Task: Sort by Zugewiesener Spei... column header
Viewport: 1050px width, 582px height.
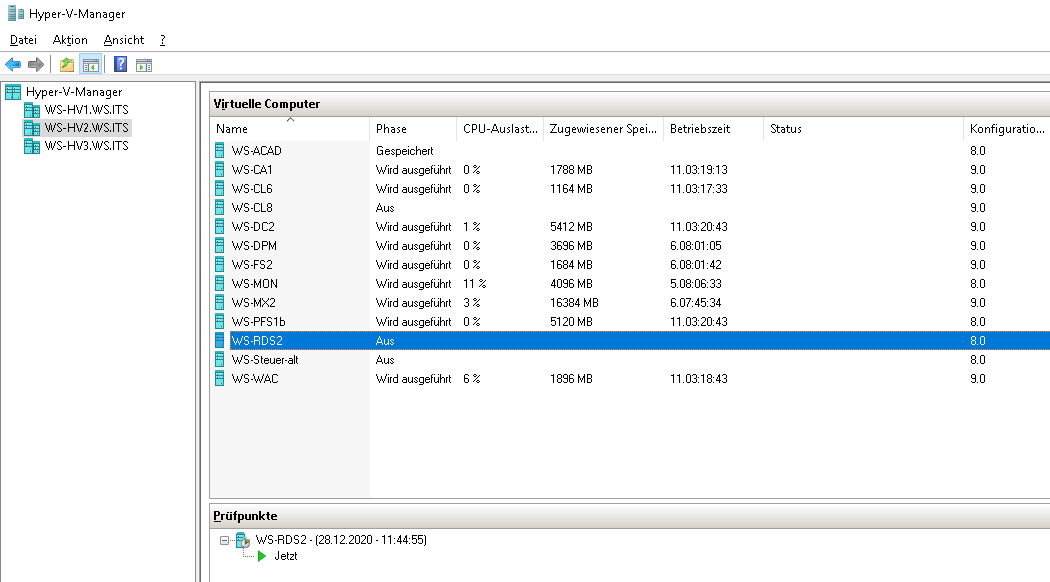Action: coord(603,129)
